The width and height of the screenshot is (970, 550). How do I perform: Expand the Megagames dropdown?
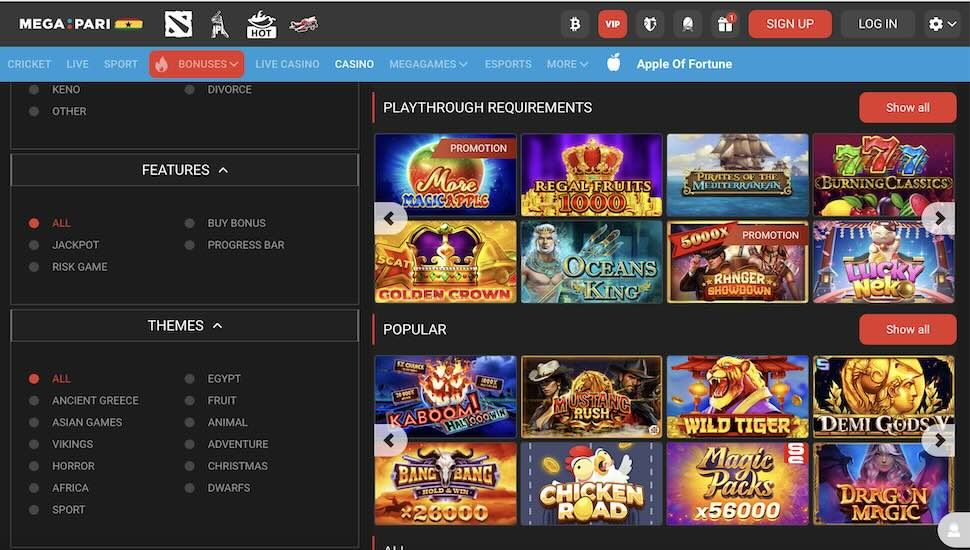pyautogui.click(x=428, y=64)
